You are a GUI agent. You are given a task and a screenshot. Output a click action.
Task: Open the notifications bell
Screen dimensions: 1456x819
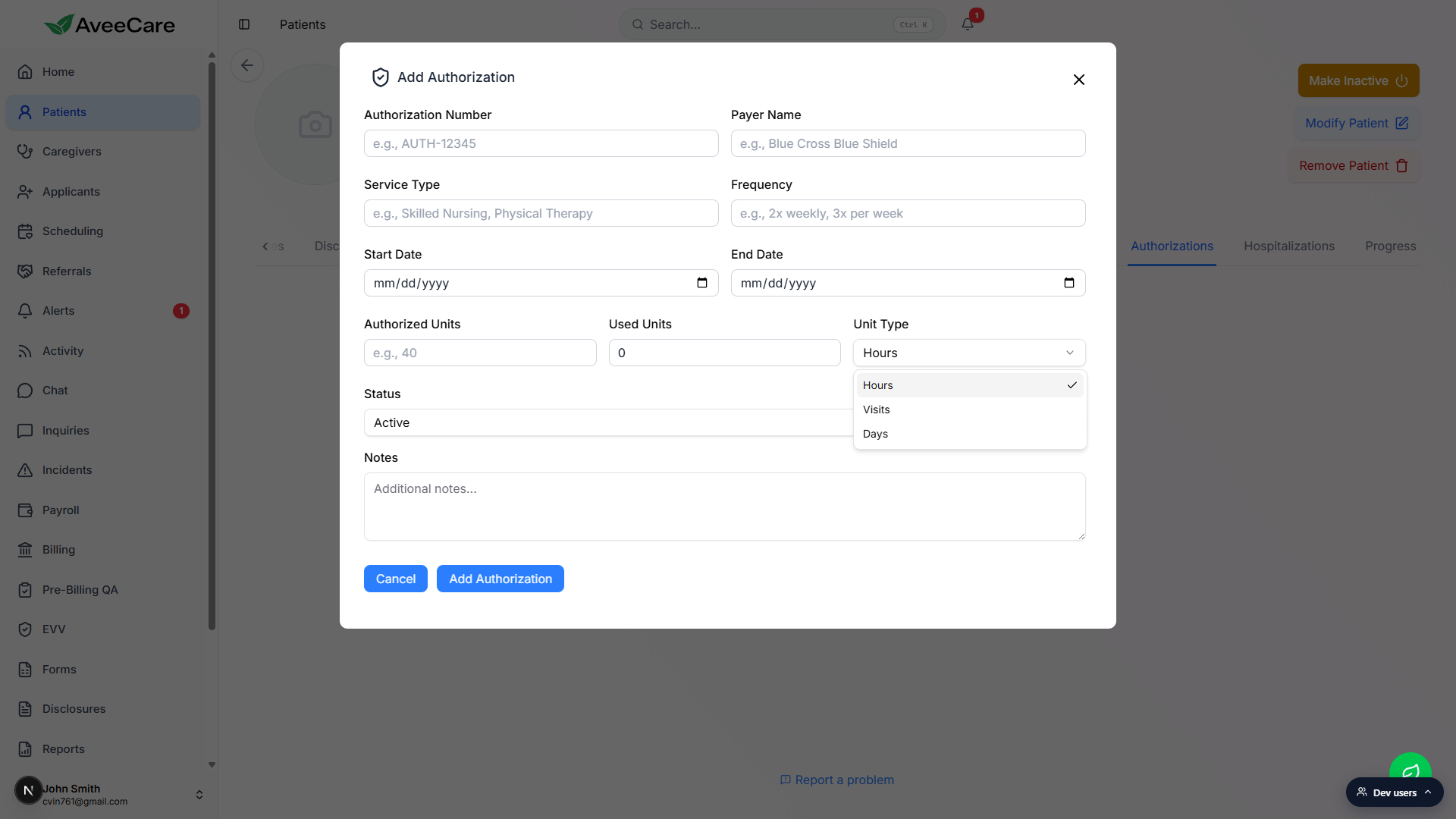968,24
